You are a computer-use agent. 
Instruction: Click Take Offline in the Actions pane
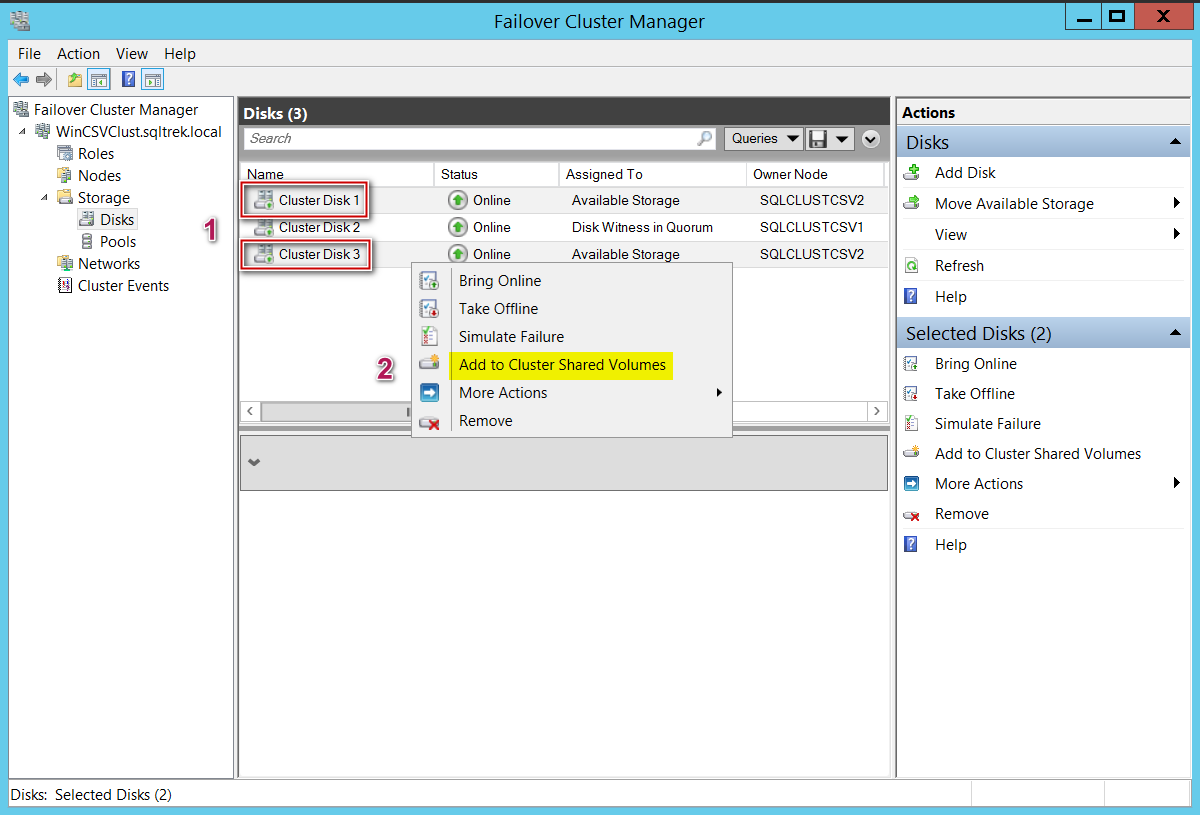click(x=974, y=394)
